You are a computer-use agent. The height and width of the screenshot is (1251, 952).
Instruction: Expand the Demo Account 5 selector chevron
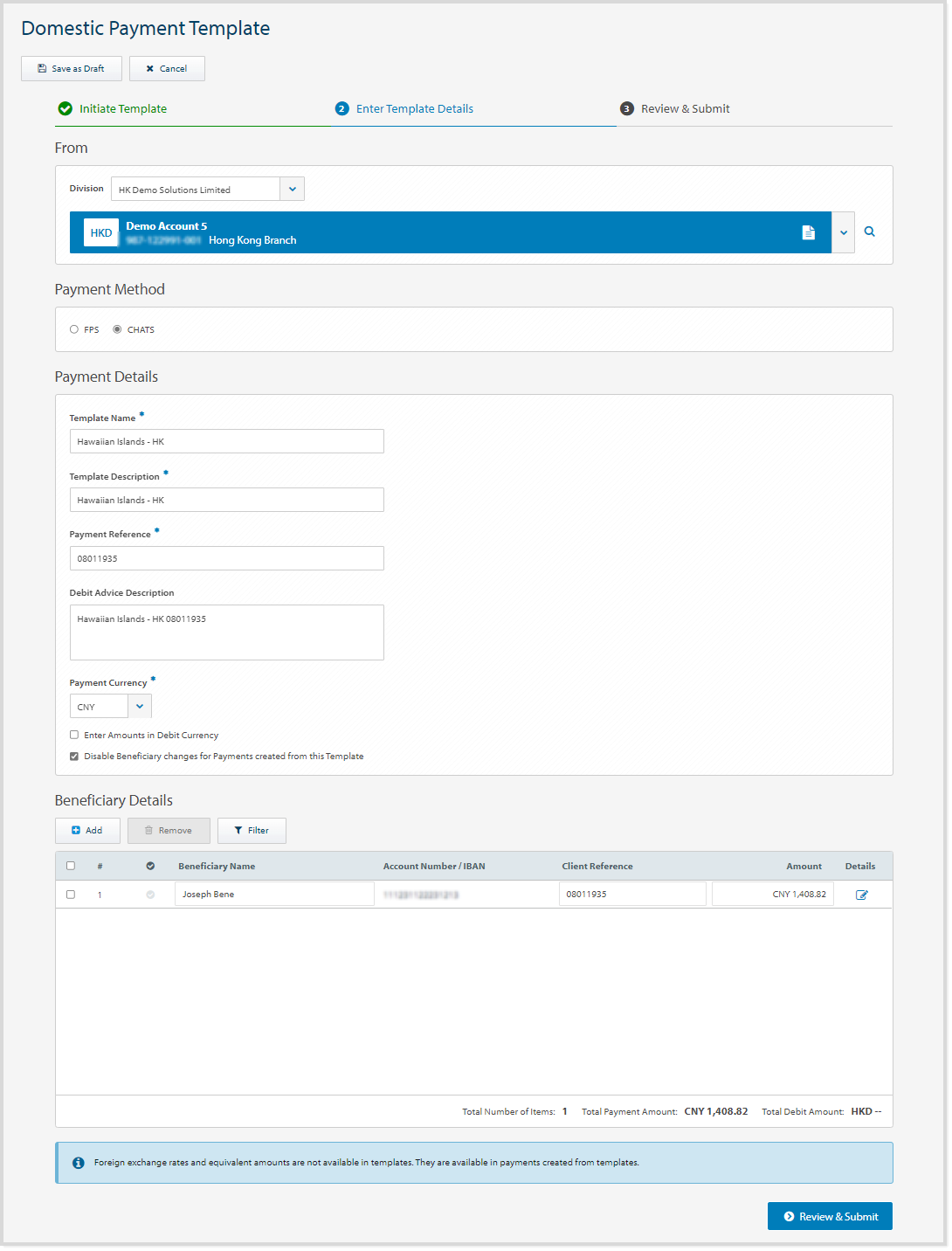(x=842, y=232)
